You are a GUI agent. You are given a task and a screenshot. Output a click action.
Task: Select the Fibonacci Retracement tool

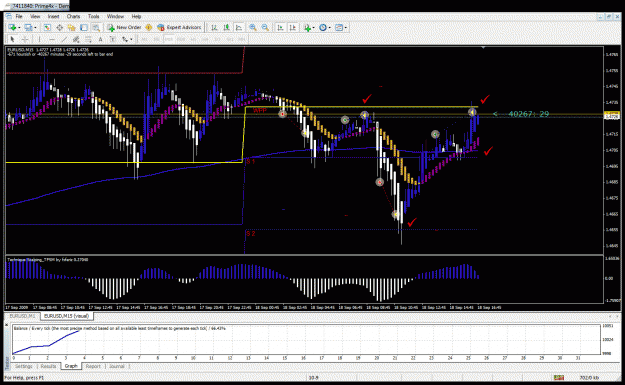88,39
